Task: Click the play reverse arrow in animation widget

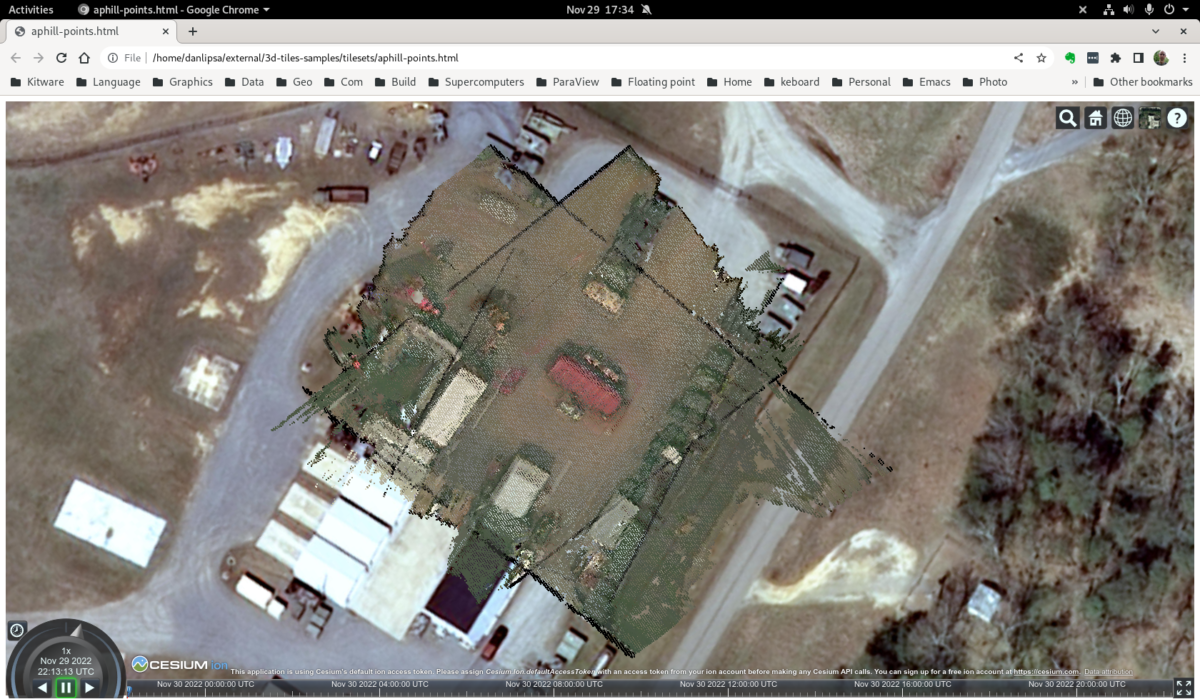Action: click(43, 687)
